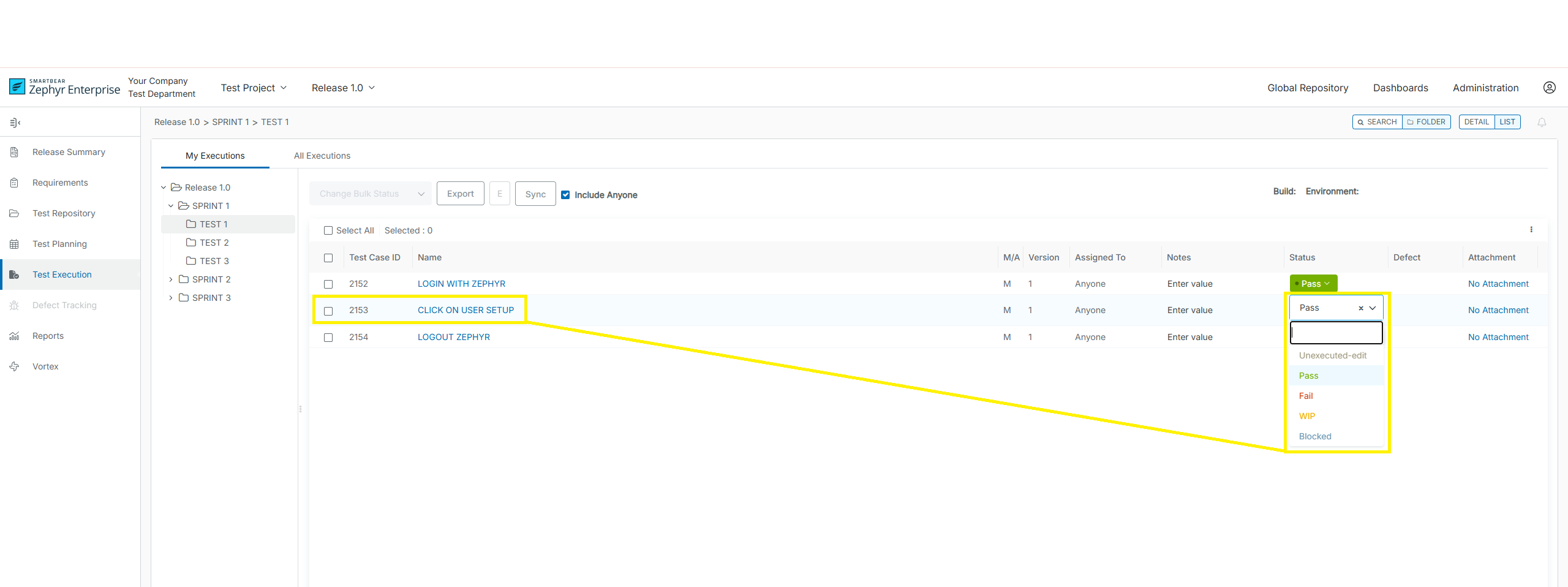The width and height of the screenshot is (1568, 587).
Task: Check the Select All checkbox
Action: click(328, 230)
